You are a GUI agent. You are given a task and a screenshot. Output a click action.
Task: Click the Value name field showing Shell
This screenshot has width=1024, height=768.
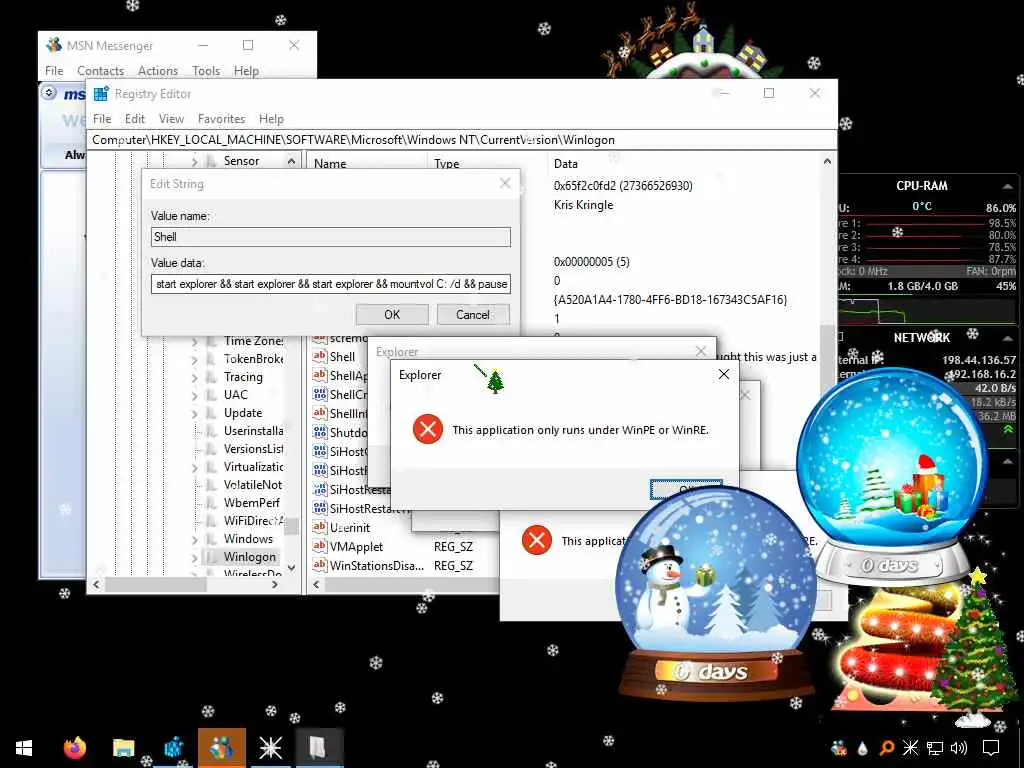(330, 237)
